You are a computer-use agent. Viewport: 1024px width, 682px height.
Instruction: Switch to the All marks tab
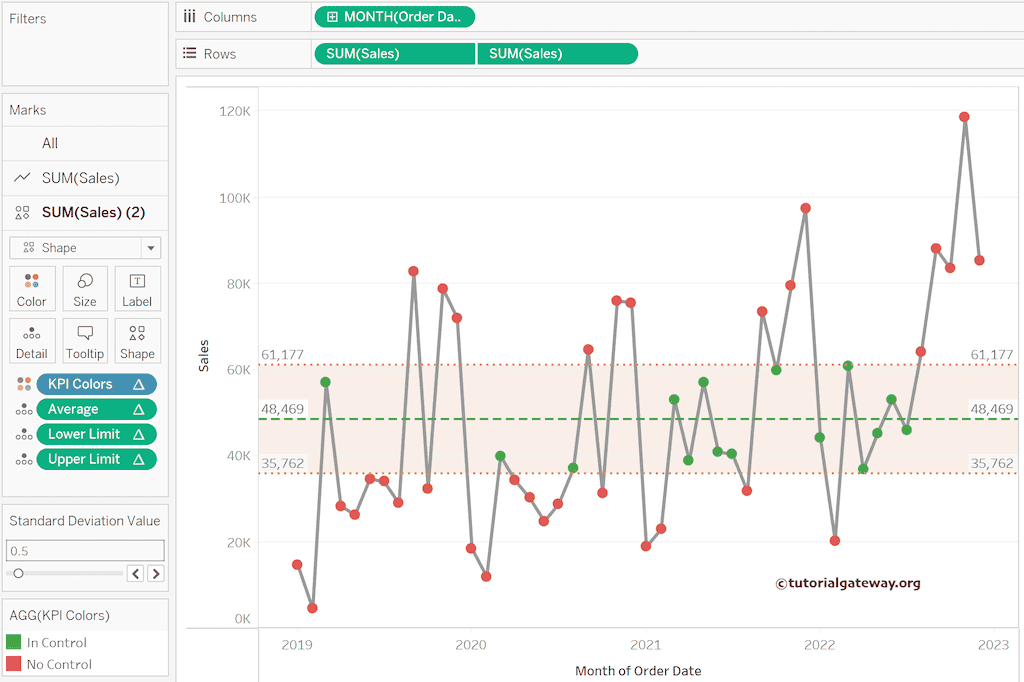pos(50,143)
